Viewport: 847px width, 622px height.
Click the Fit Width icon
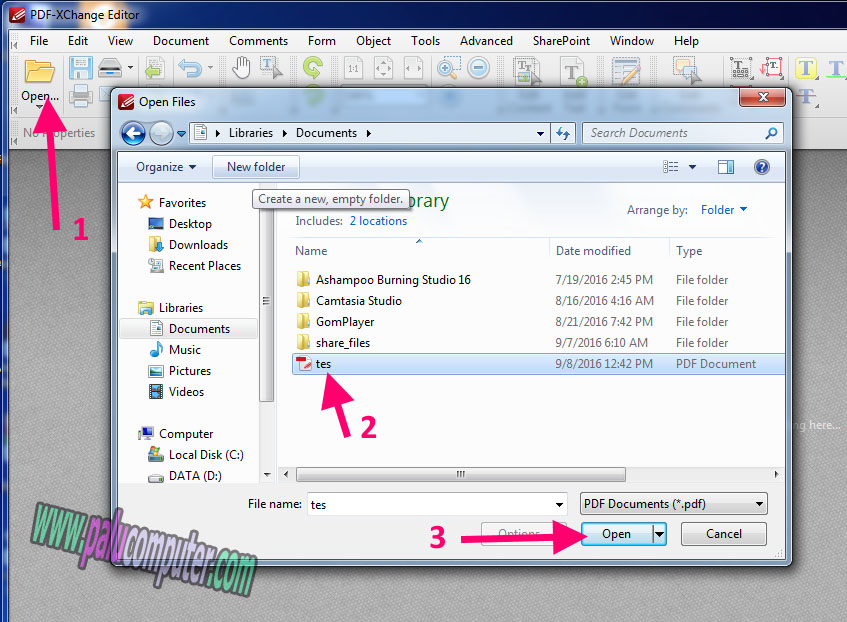pos(414,69)
